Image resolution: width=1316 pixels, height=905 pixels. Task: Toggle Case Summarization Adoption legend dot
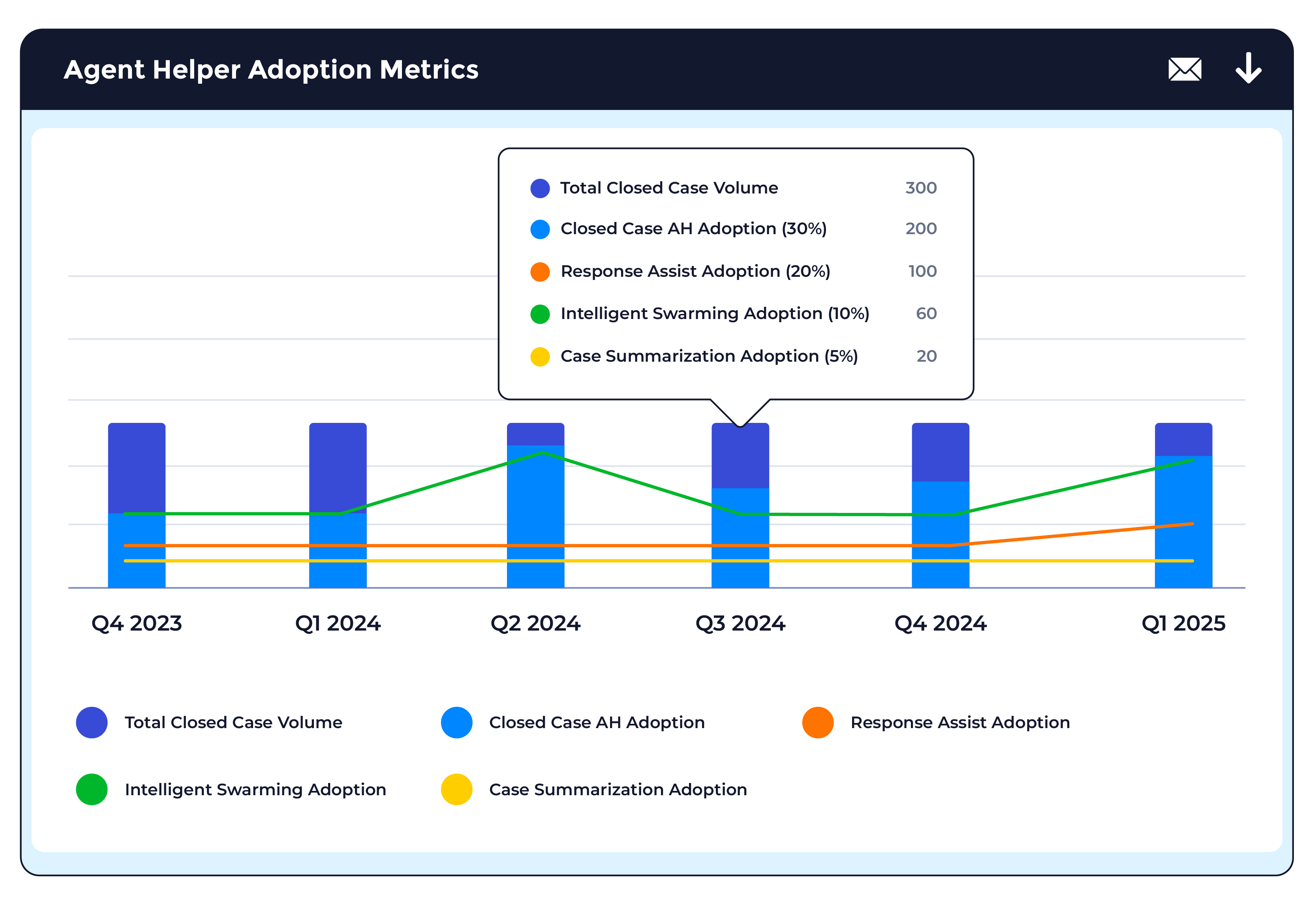click(x=456, y=789)
